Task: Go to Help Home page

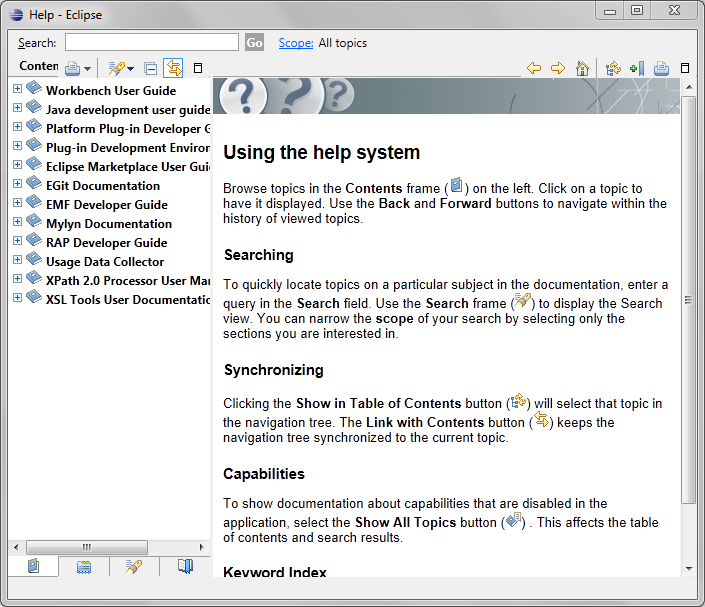Action: pyautogui.click(x=582, y=68)
